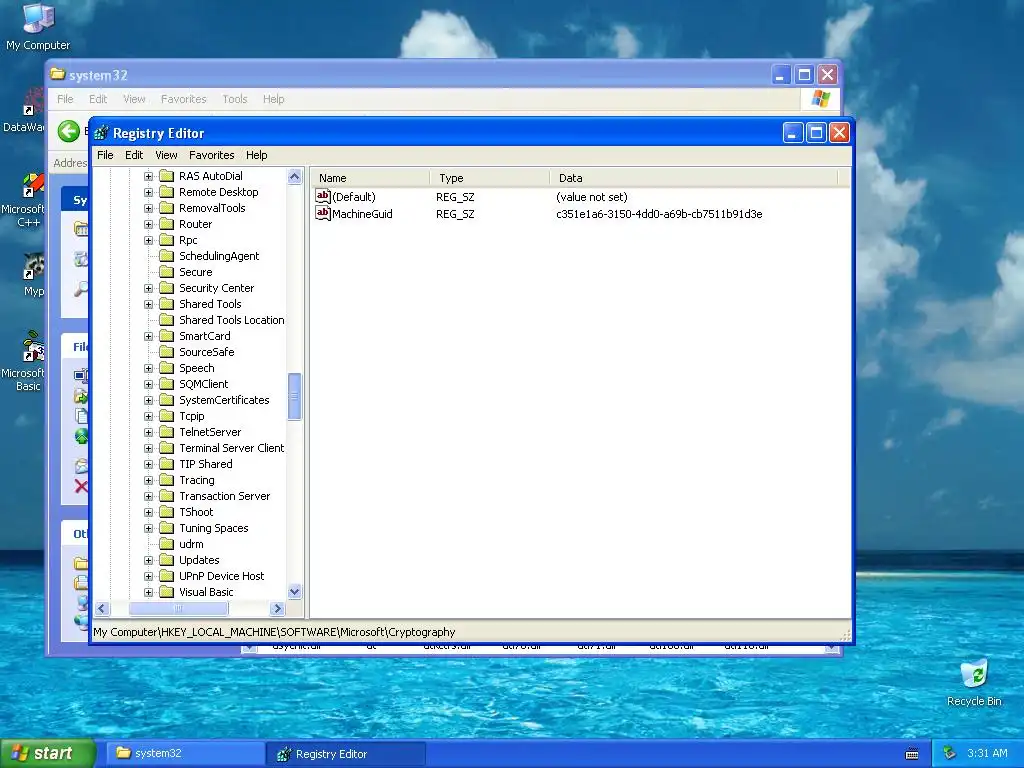Viewport: 1024px width, 768px height.
Task: Select the UPnP Device Host key
Action: 221,576
